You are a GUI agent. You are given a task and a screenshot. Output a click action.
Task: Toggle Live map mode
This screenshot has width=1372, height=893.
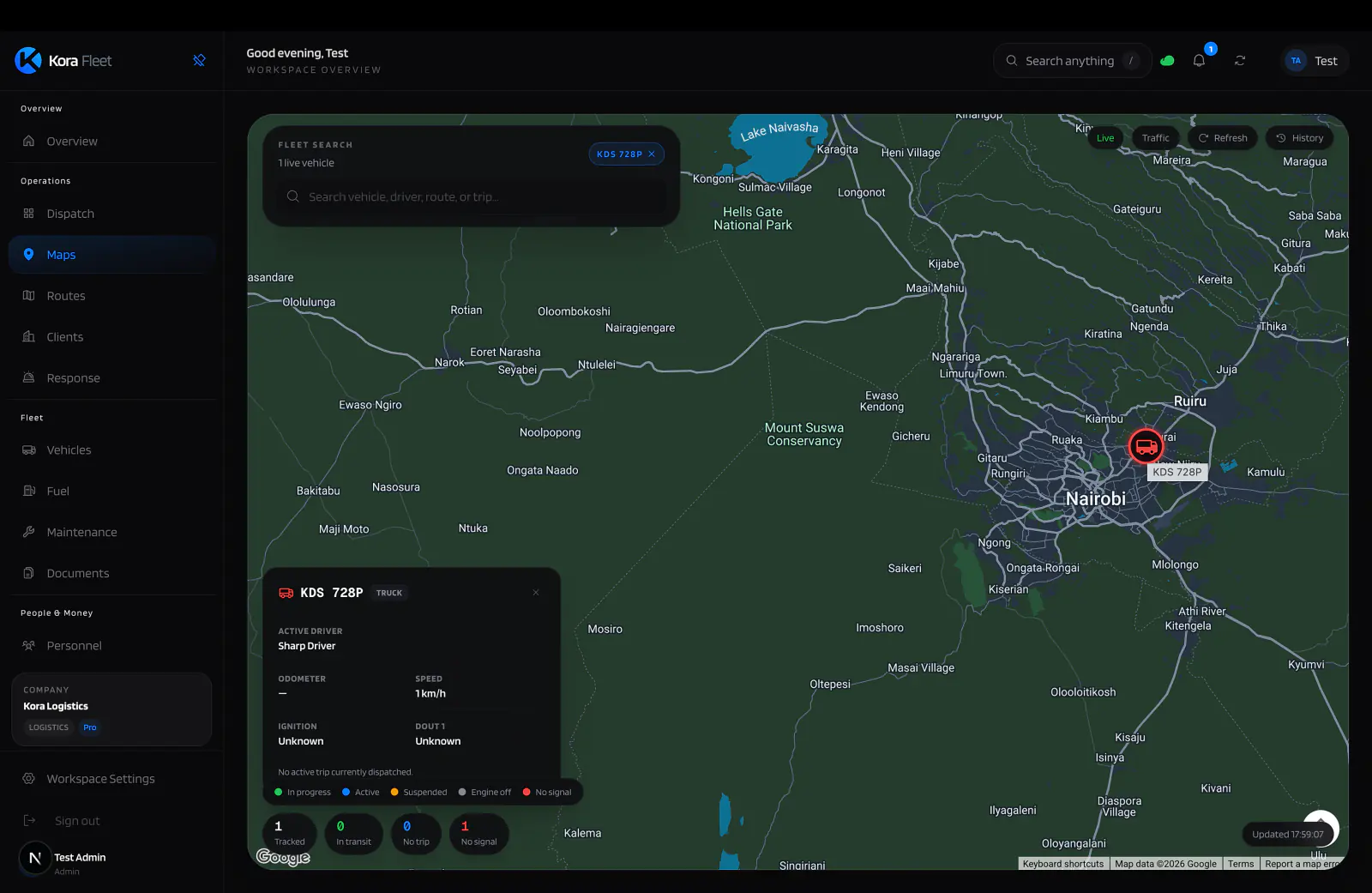[x=1105, y=138]
